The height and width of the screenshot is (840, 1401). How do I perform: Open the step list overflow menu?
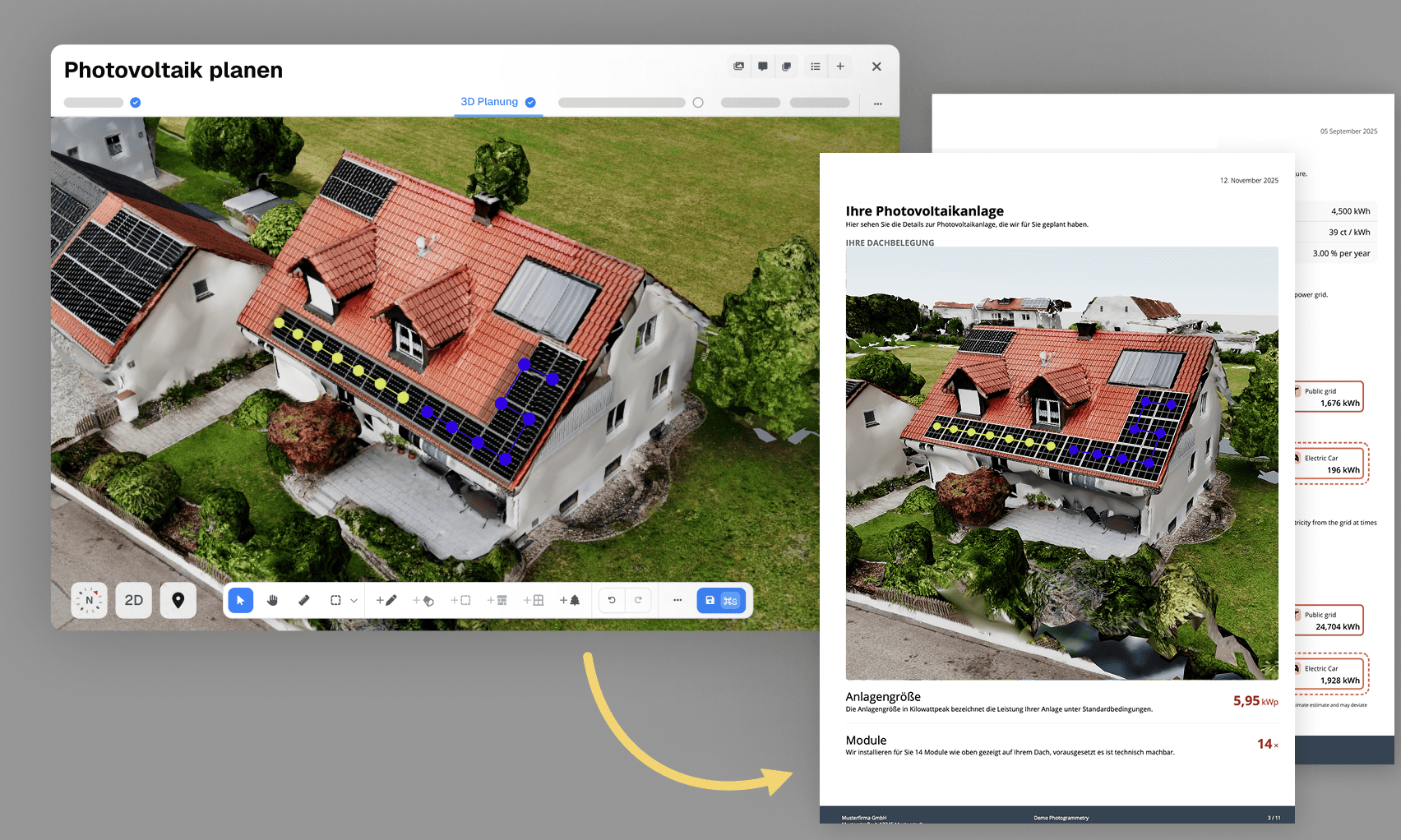pyautogui.click(x=877, y=103)
